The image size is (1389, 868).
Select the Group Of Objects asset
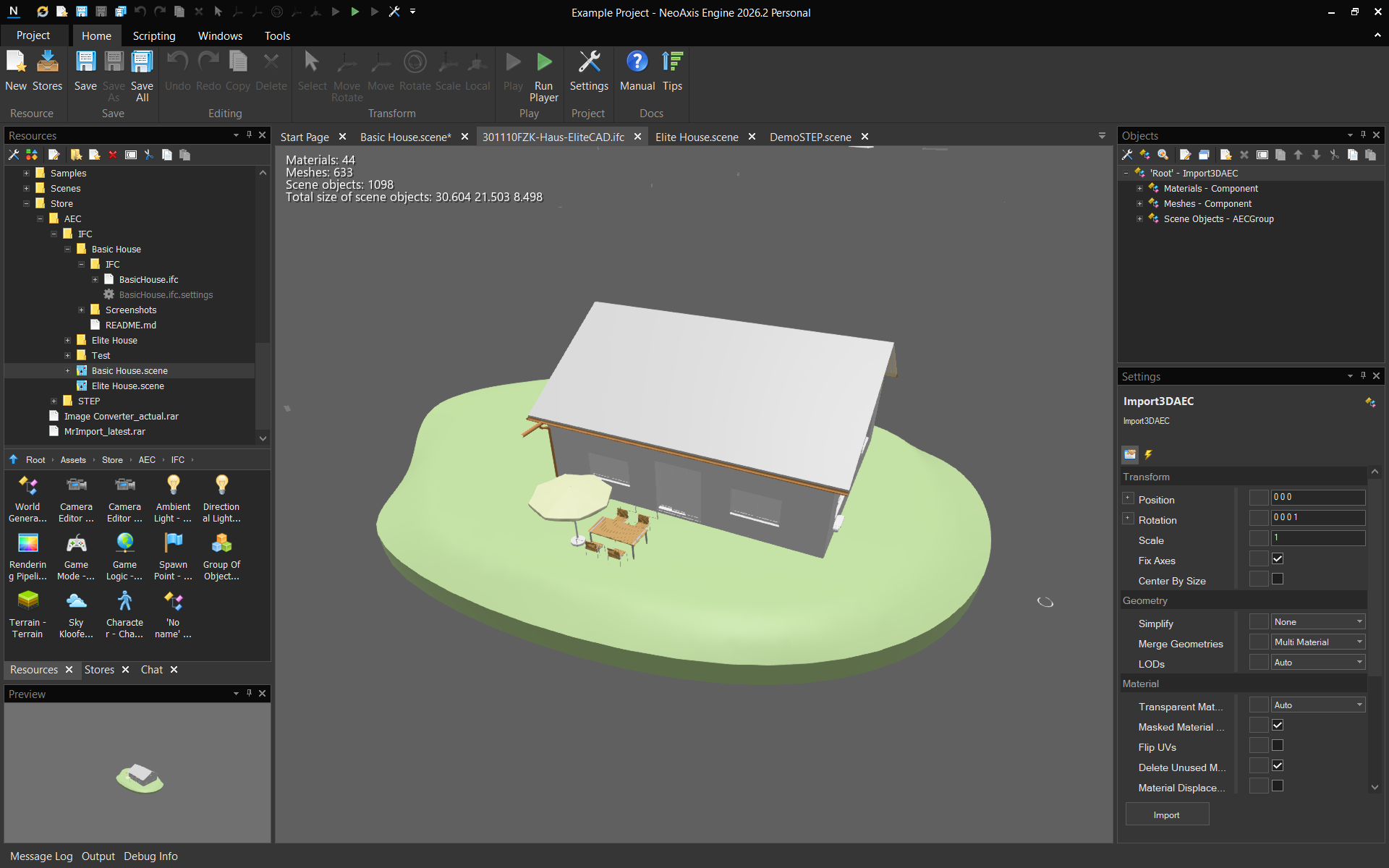coord(221,542)
